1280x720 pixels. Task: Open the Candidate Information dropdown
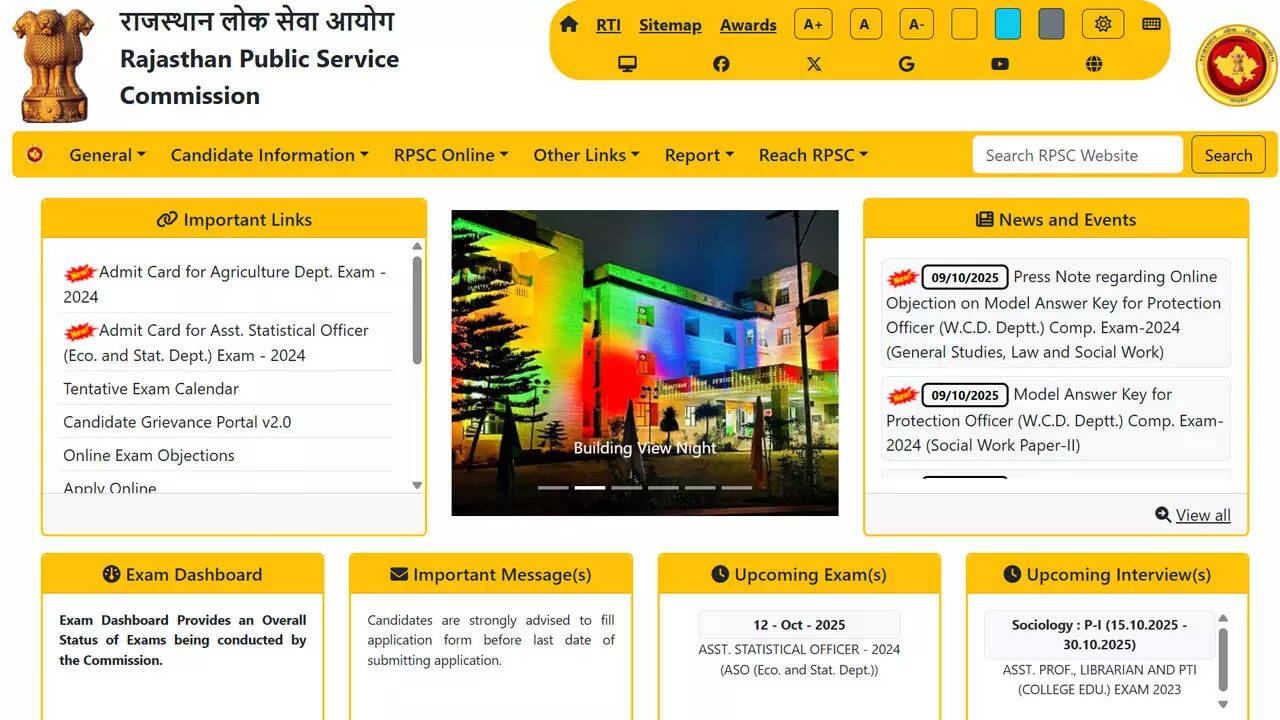pyautogui.click(x=269, y=155)
